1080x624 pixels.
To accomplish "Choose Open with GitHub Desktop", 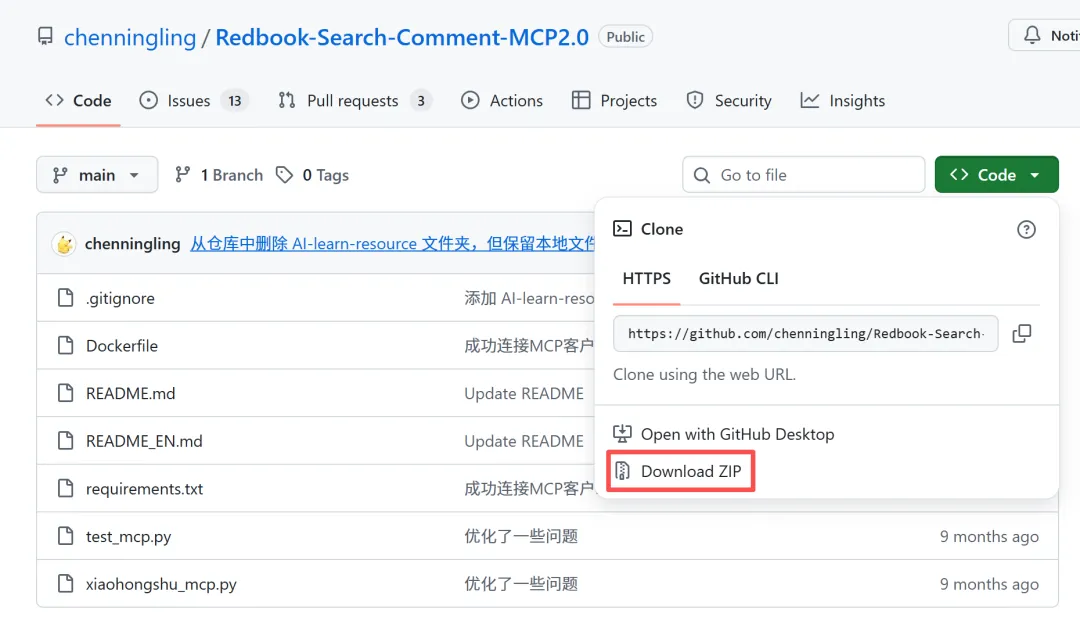I will [724, 434].
